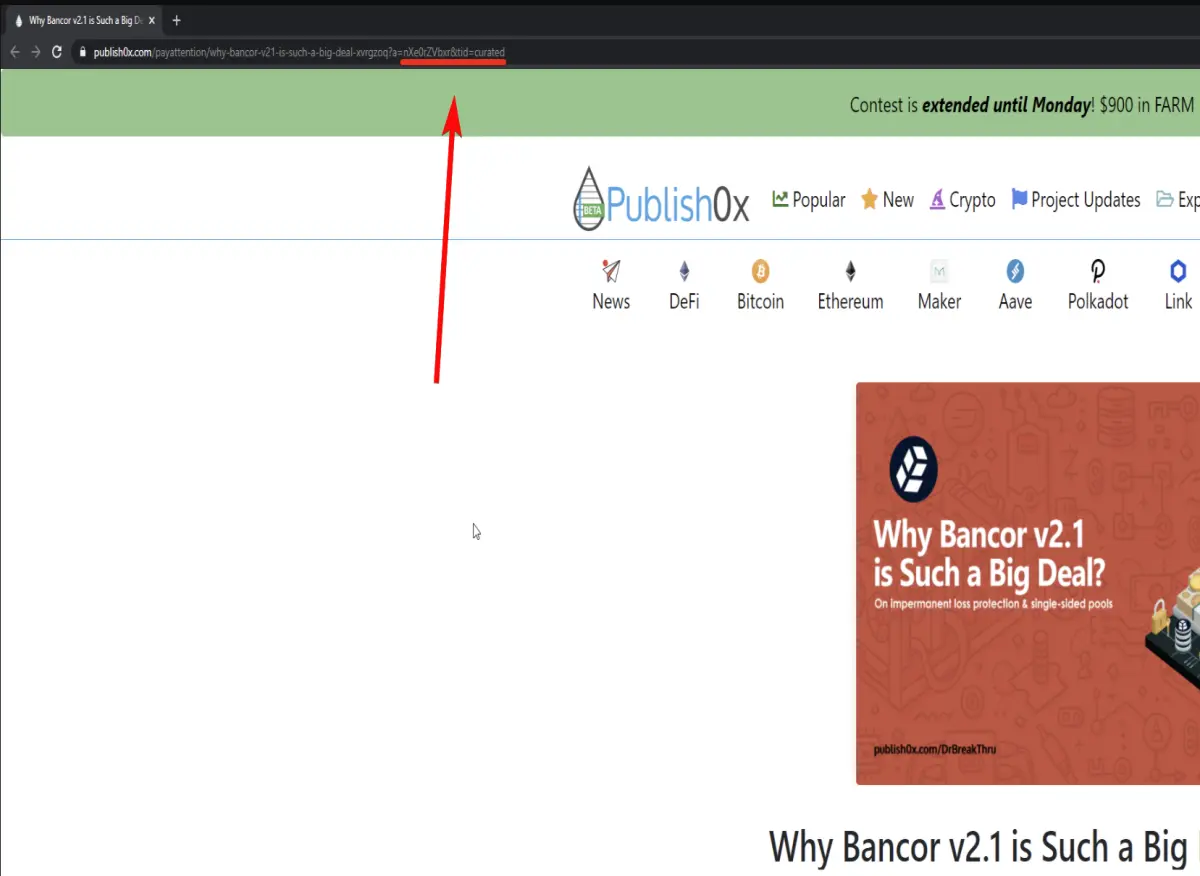Screen dimensions: 1200x876
Task: Click the DeFi category icon
Action: coord(685,271)
